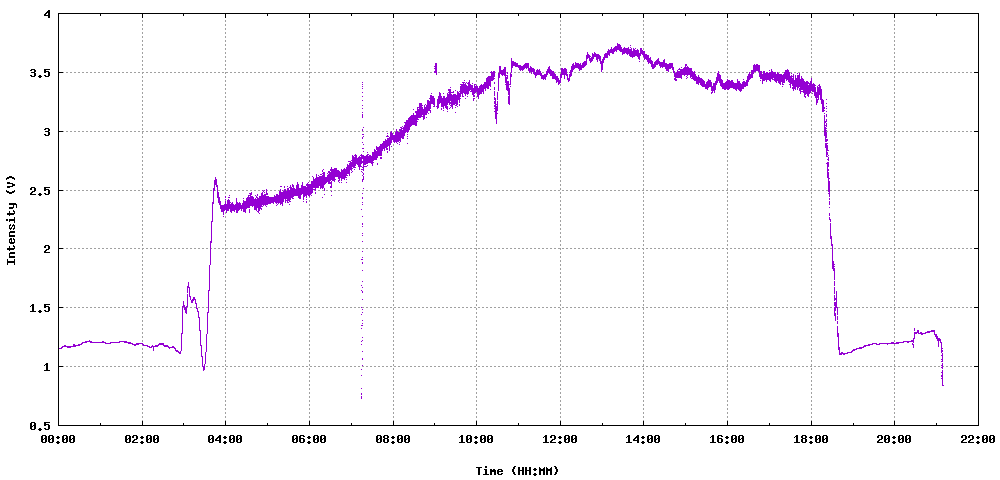Click the y-axis value 2
This screenshot has height=480, width=1000.
pos(48,249)
